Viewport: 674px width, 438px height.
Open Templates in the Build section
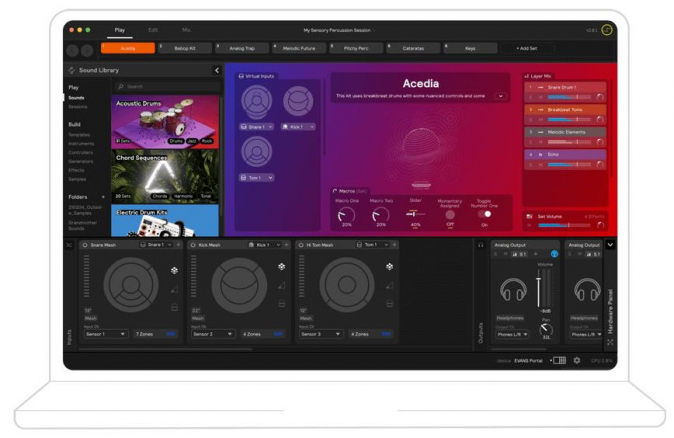(x=79, y=134)
